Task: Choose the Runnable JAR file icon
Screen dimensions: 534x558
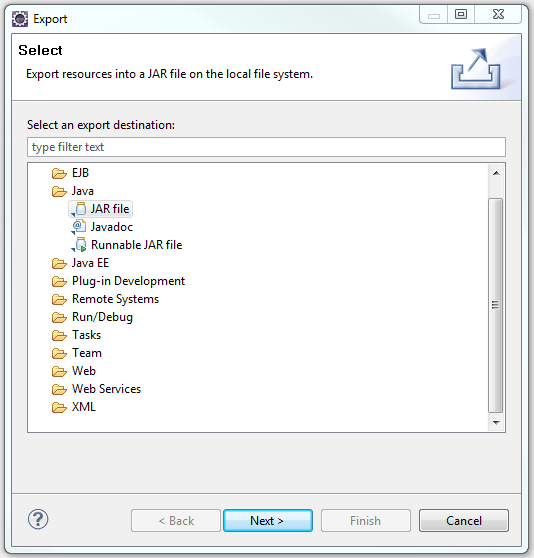Action: (80, 245)
